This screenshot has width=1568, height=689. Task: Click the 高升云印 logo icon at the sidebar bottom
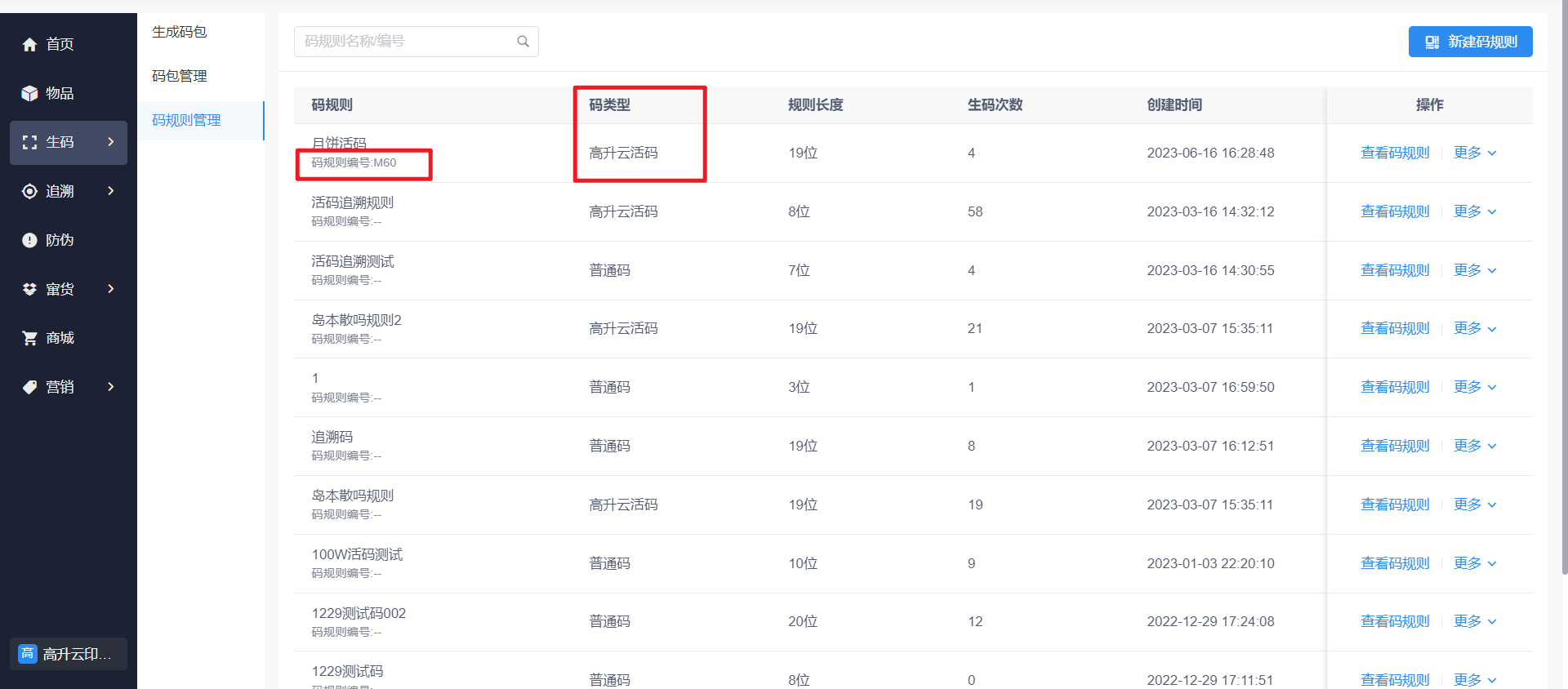(x=28, y=654)
